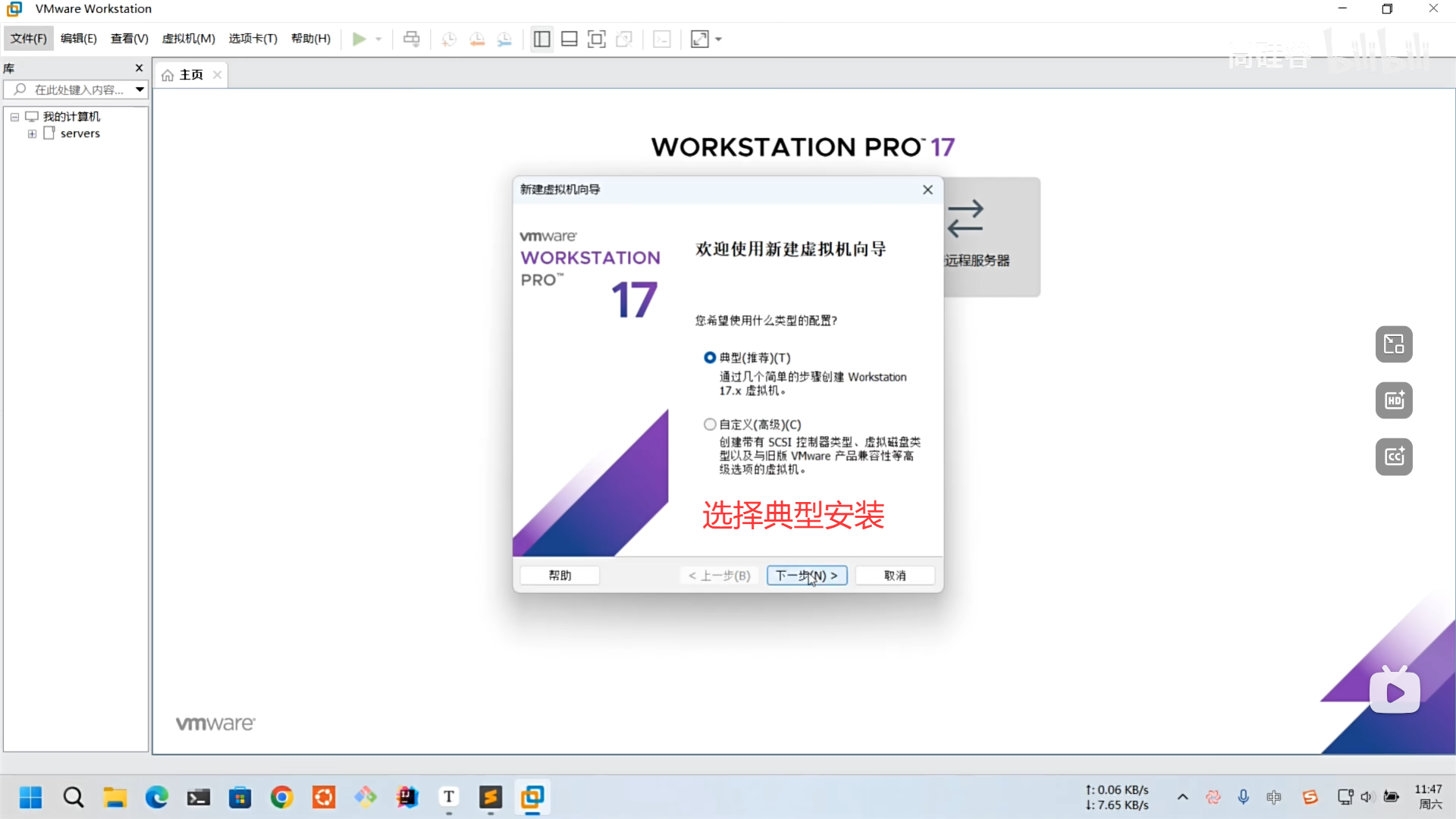Collapse the 我的计算机 tree node
The height and width of the screenshot is (819, 1456).
[x=14, y=117]
